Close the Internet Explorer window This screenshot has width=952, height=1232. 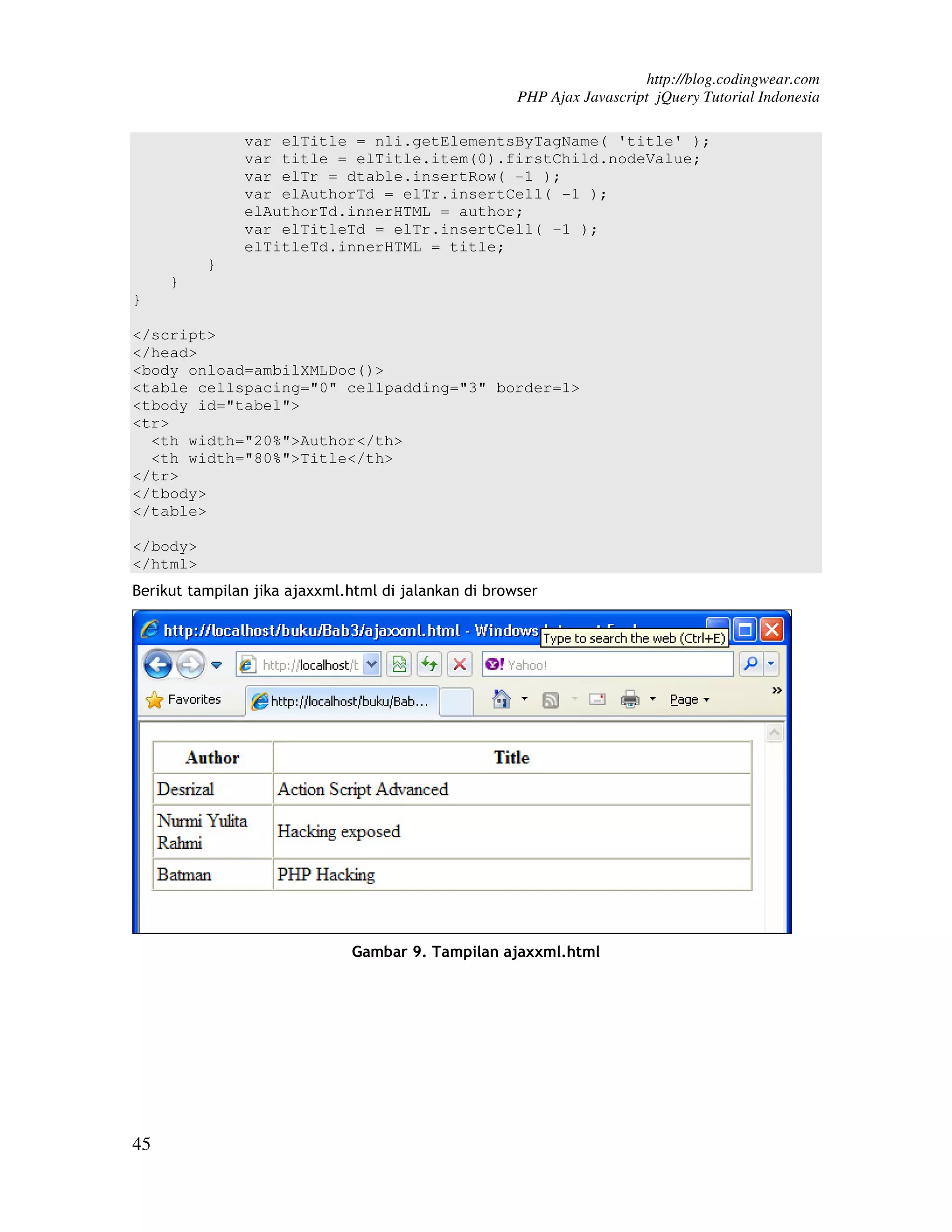point(772,629)
